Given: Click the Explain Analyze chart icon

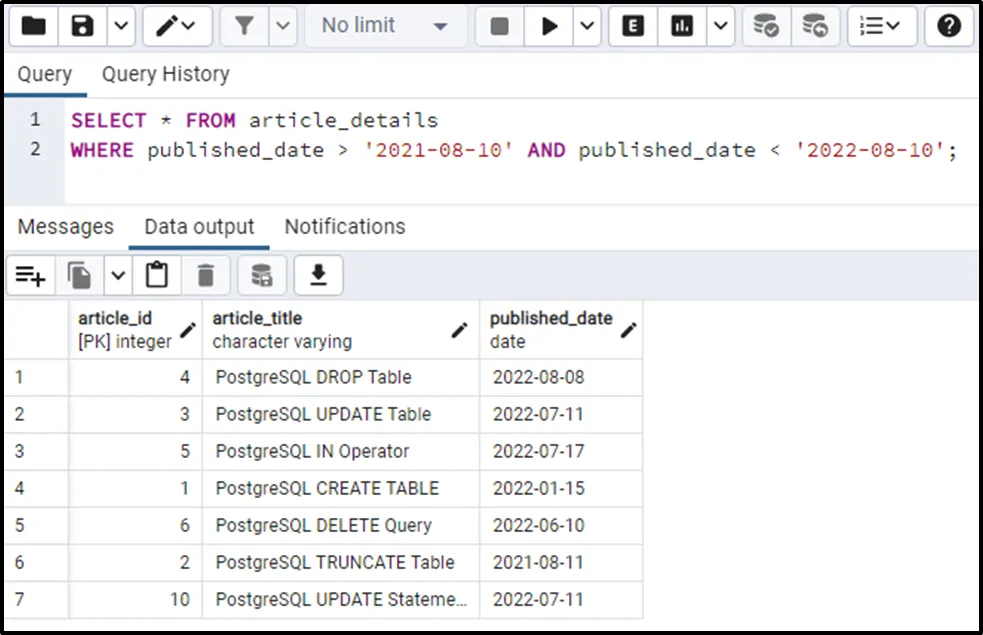Looking at the screenshot, I should pyautogui.click(x=682, y=26).
